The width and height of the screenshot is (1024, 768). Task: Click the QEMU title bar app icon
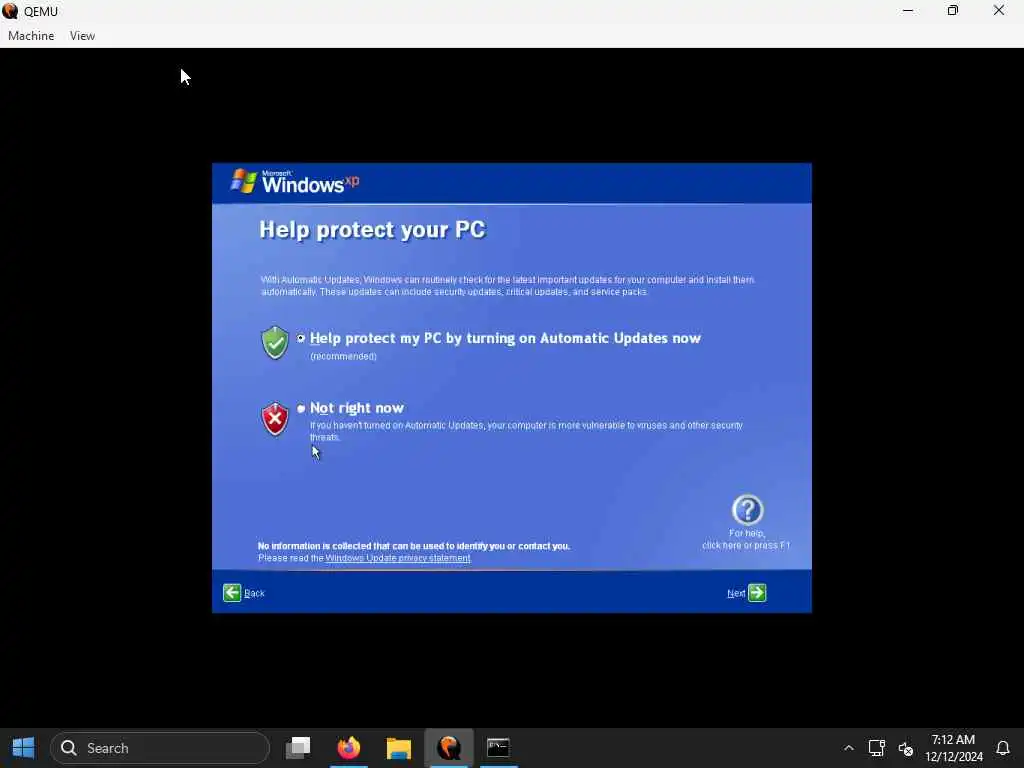[10, 11]
